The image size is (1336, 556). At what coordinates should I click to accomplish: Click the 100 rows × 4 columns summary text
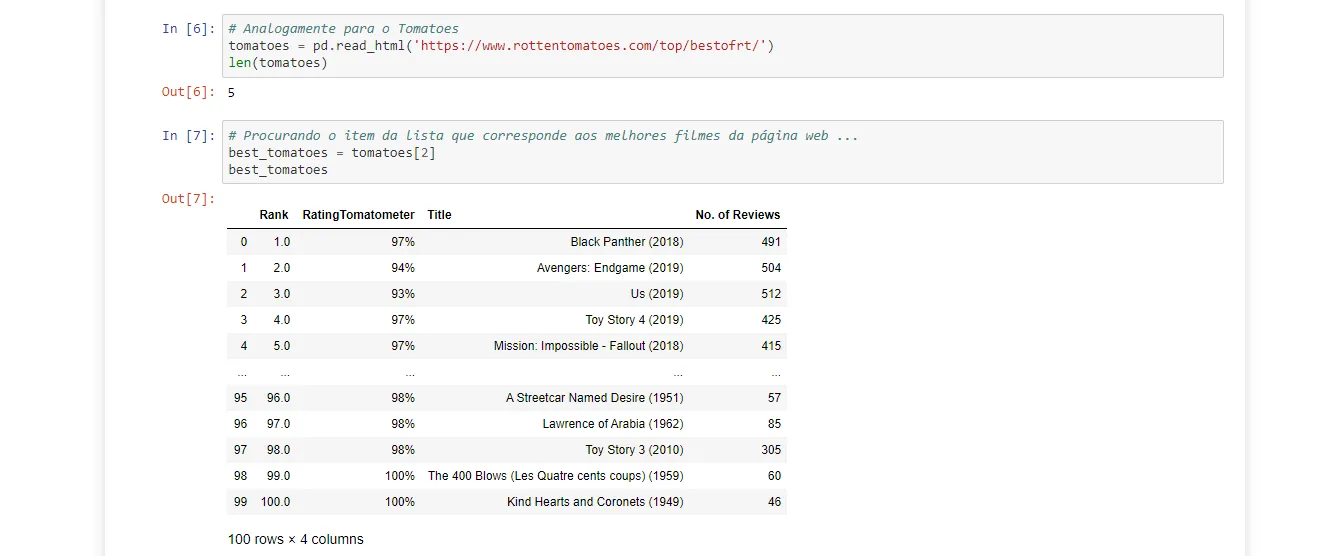(296, 539)
